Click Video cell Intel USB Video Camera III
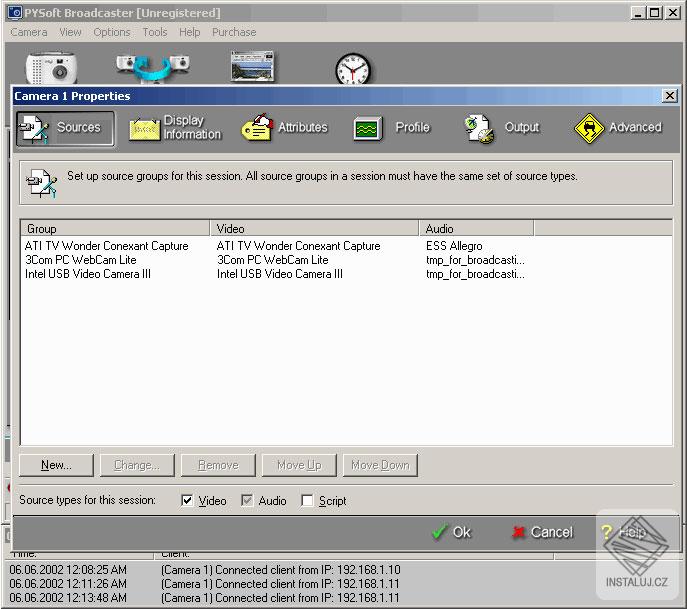687x609 pixels. point(280,274)
